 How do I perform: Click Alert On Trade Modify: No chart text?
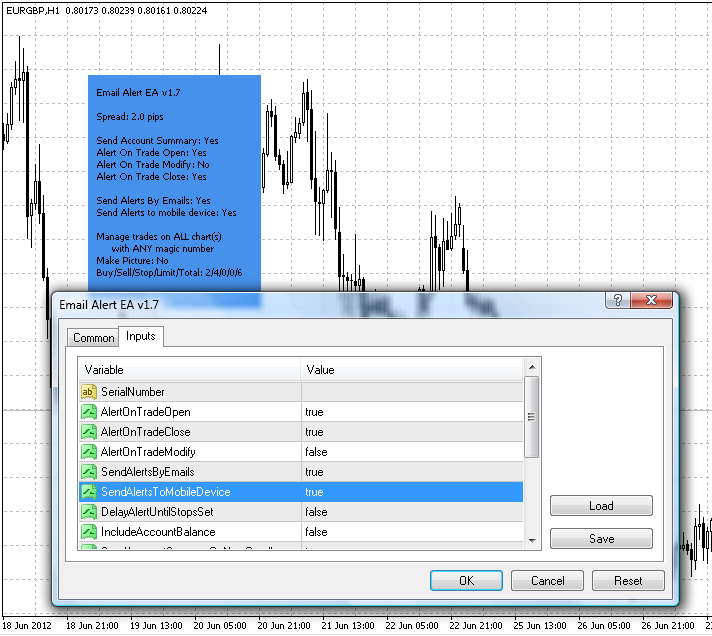point(153,164)
